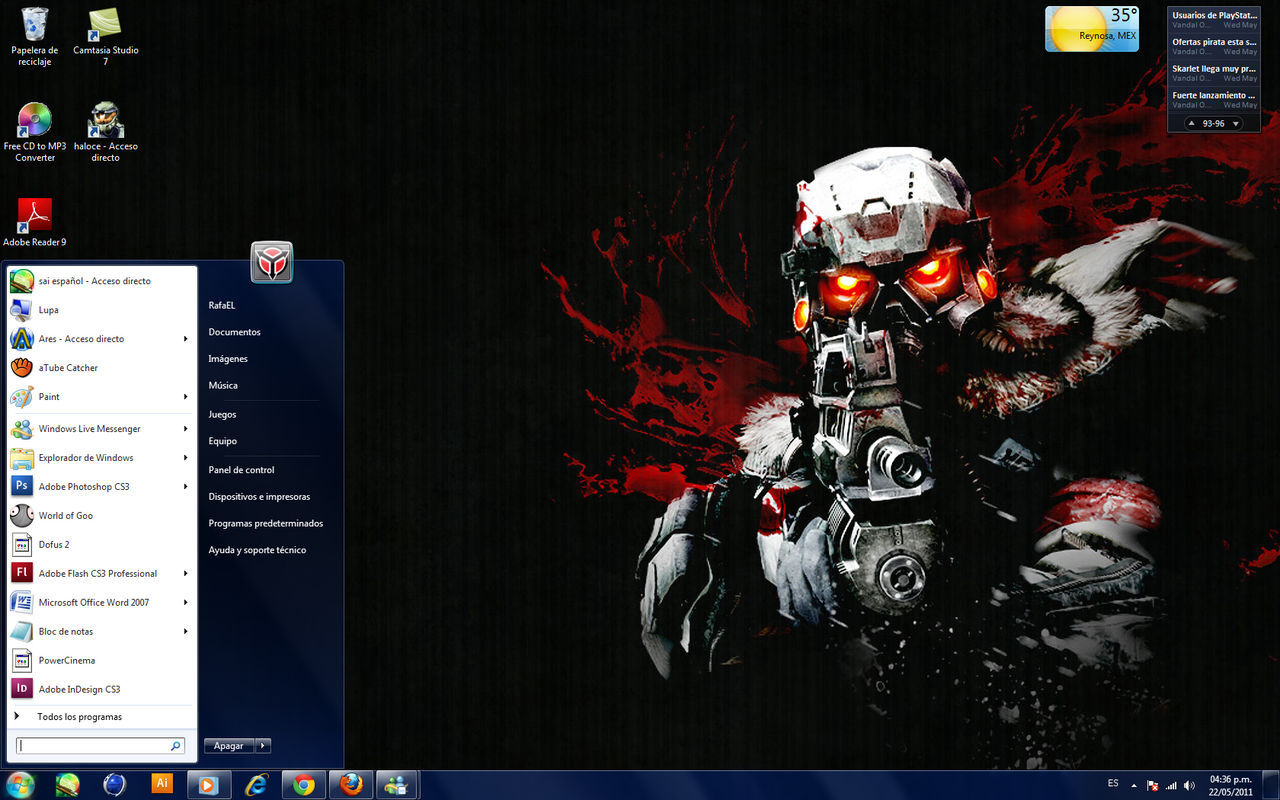The width and height of the screenshot is (1280, 800).
Task: Click the Adobe Illustrator taskbar icon
Action: [x=161, y=784]
